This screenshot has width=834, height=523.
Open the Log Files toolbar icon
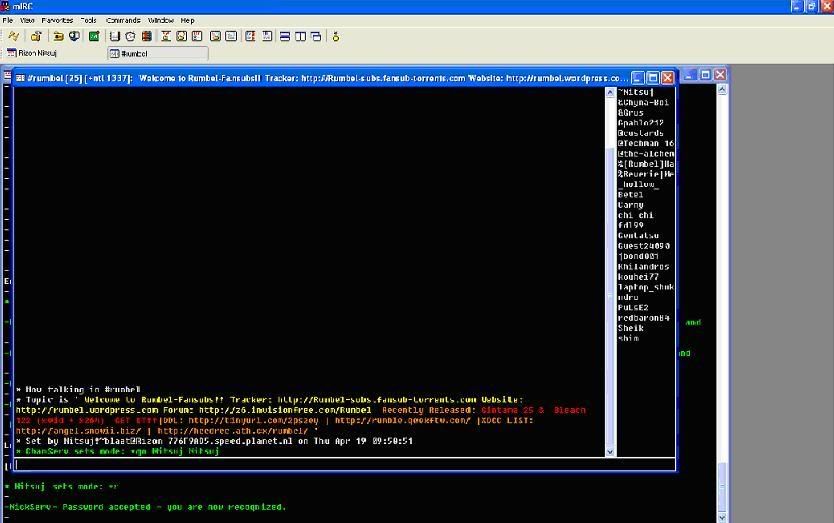[231, 36]
